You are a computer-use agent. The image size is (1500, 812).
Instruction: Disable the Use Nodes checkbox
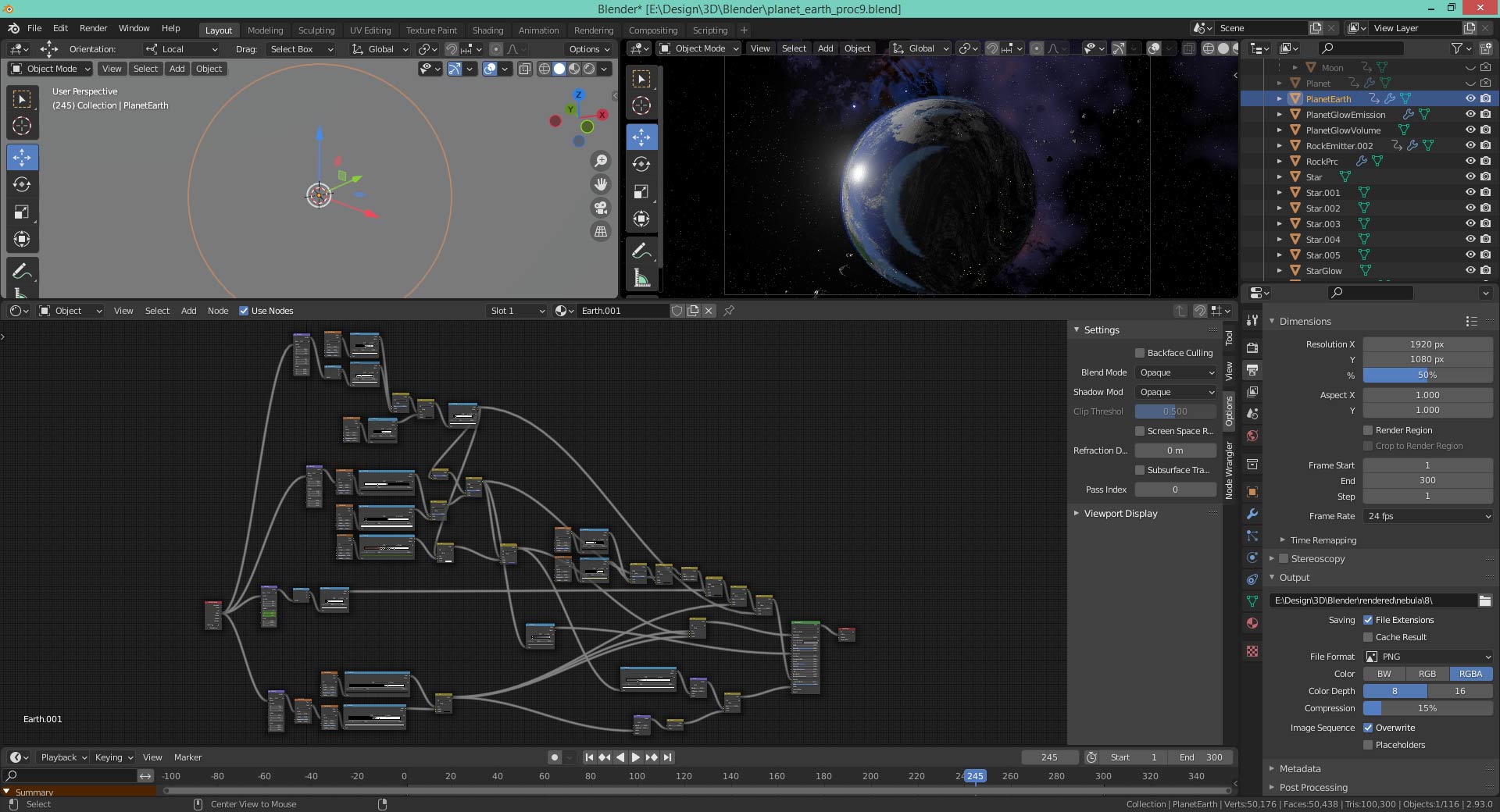pyautogui.click(x=244, y=311)
